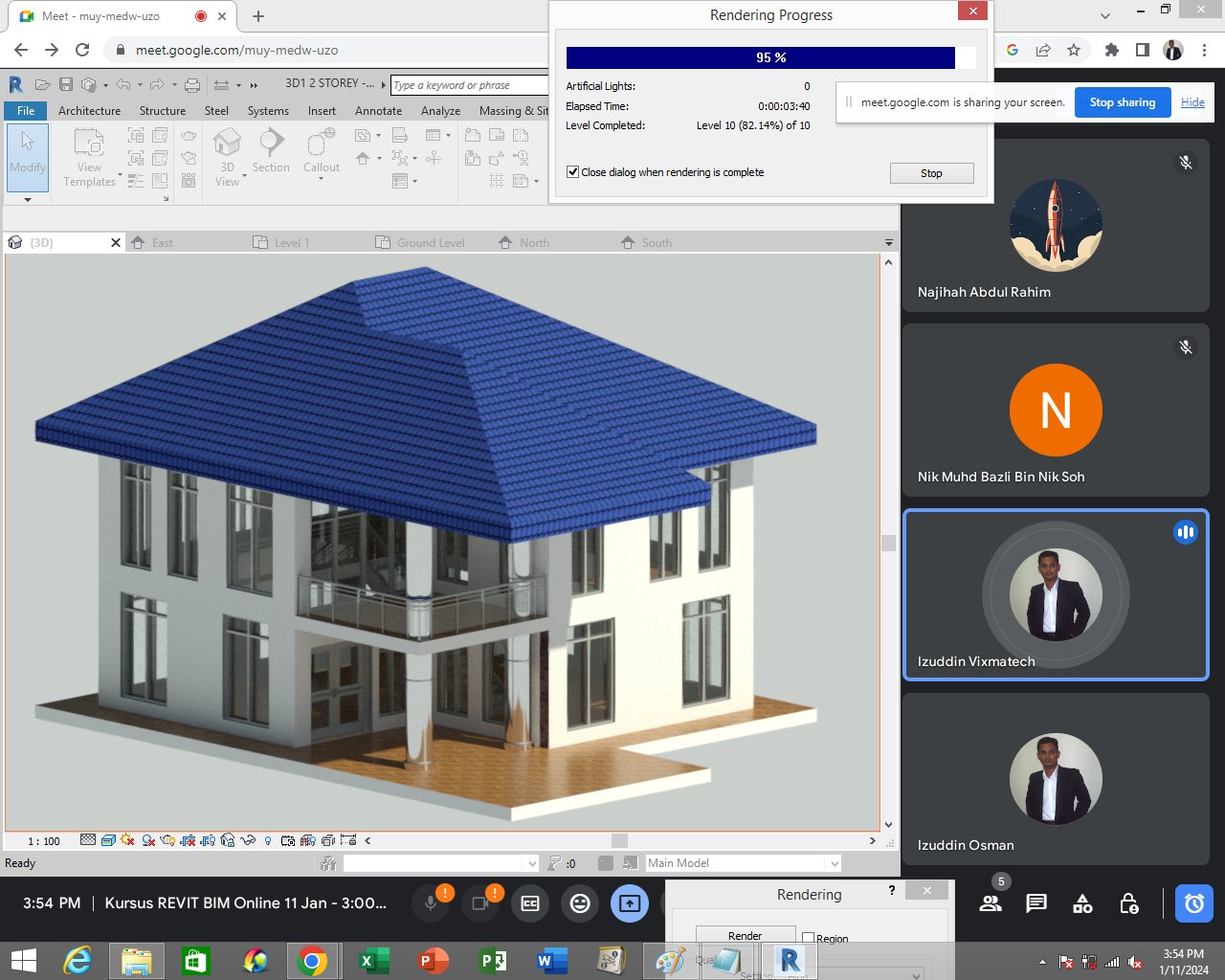Open Word from the taskbar

[552, 960]
